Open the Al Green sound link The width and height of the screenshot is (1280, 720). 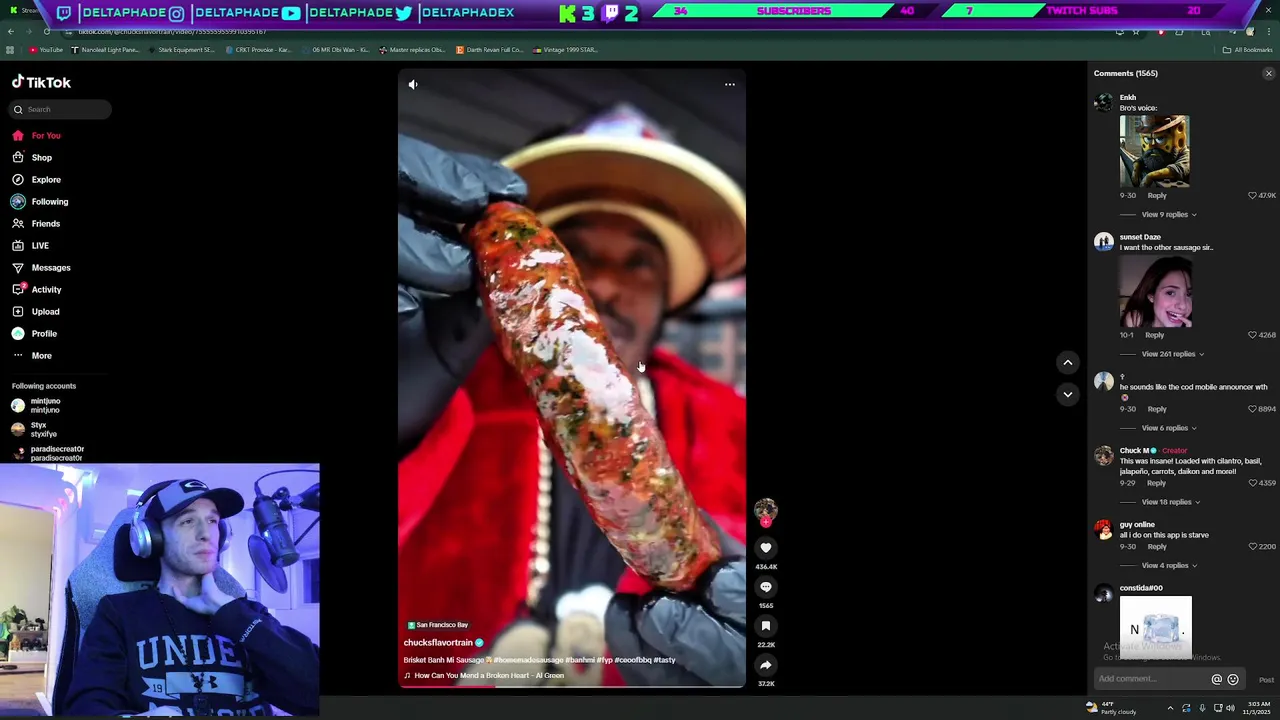pyautogui.click(x=489, y=676)
